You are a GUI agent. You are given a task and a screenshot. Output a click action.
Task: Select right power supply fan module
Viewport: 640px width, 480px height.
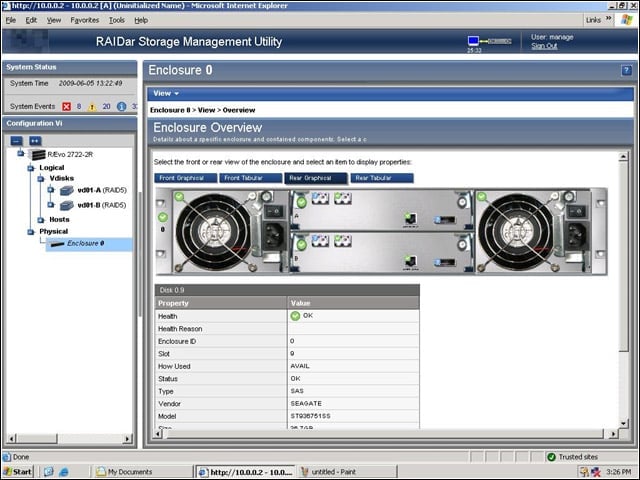tap(532, 232)
